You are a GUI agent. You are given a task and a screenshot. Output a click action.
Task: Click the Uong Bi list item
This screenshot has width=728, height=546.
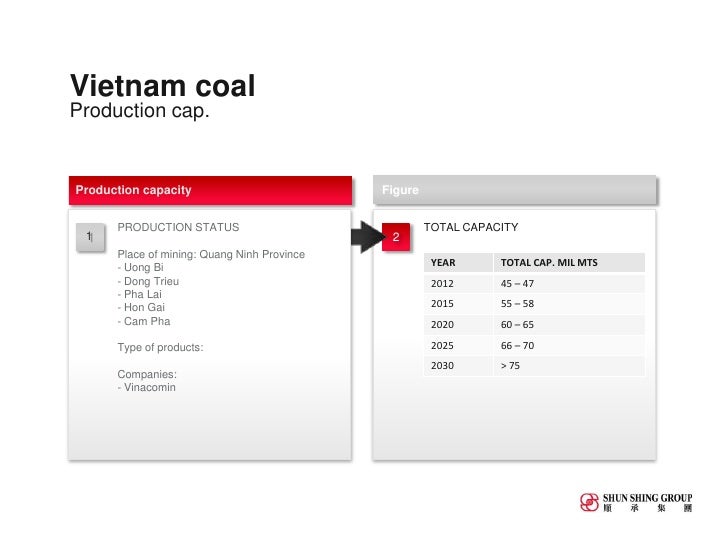[x=141, y=267]
